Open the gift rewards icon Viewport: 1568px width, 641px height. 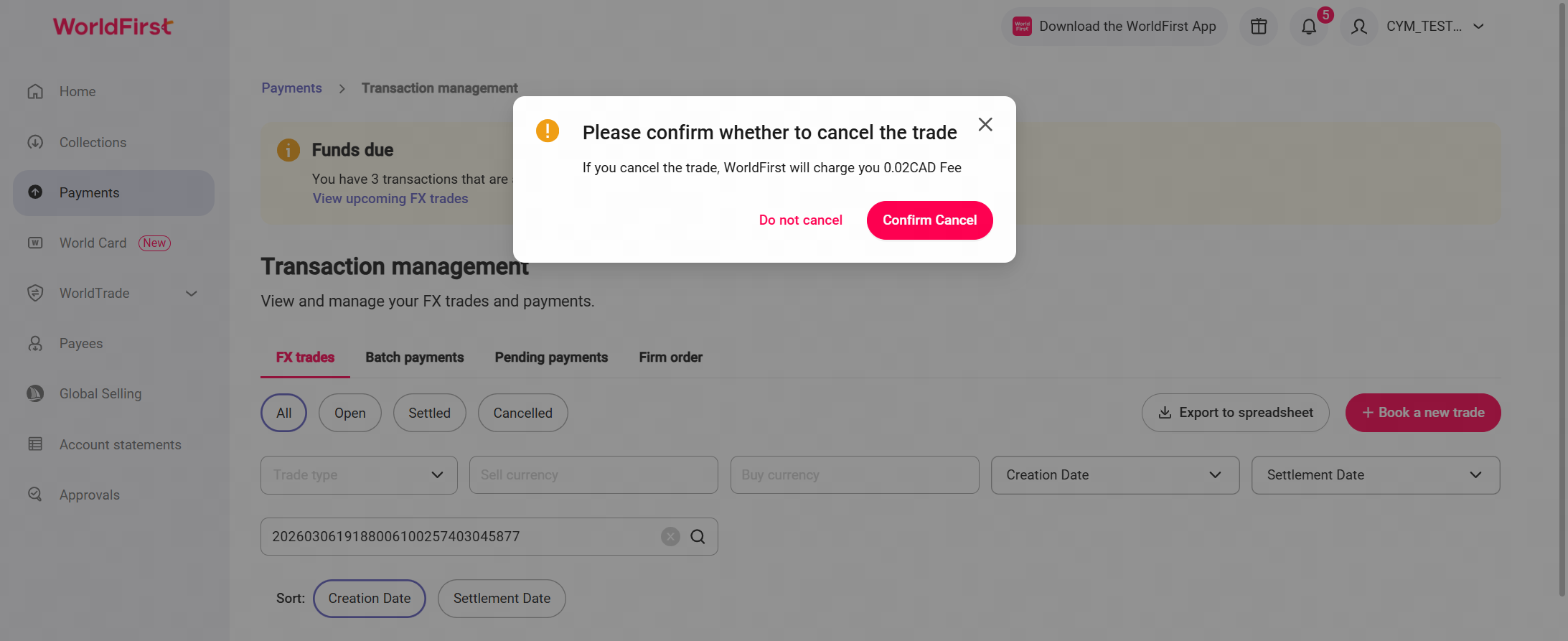coord(1259,27)
